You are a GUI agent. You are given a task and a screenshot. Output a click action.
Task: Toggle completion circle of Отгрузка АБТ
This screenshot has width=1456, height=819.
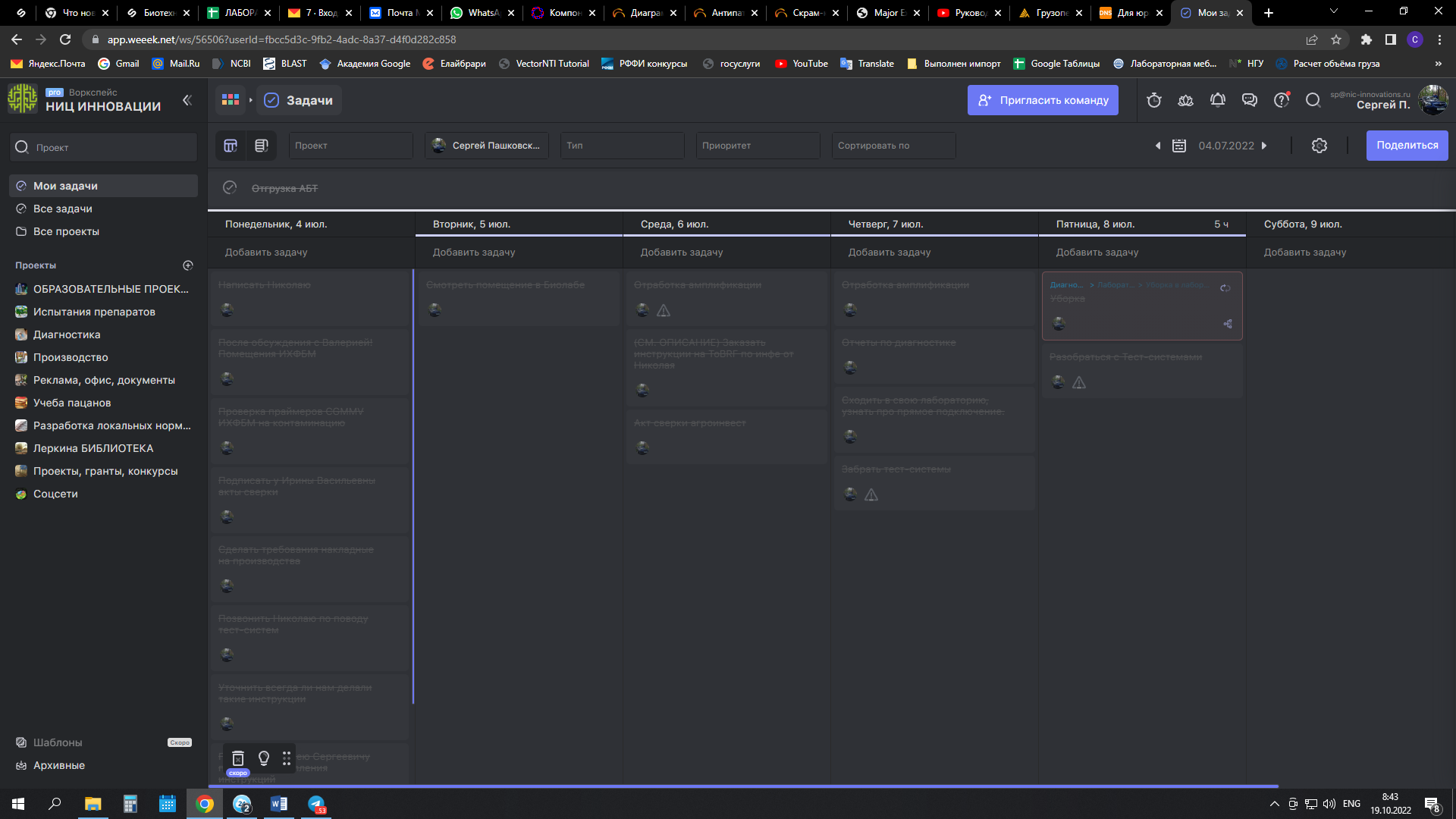pyautogui.click(x=230, y=187)
